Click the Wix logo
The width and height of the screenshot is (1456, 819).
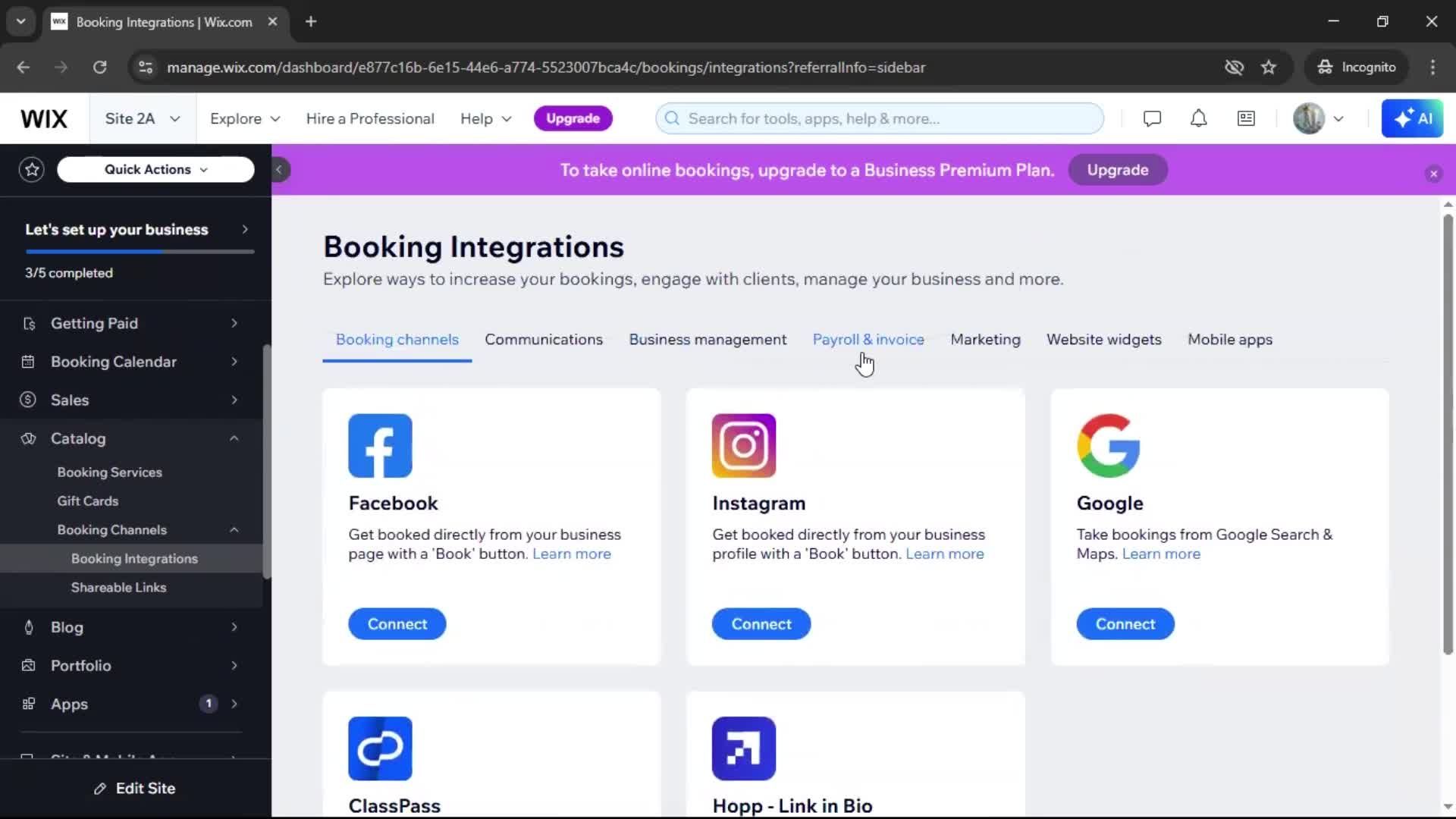tap(44, 119)
